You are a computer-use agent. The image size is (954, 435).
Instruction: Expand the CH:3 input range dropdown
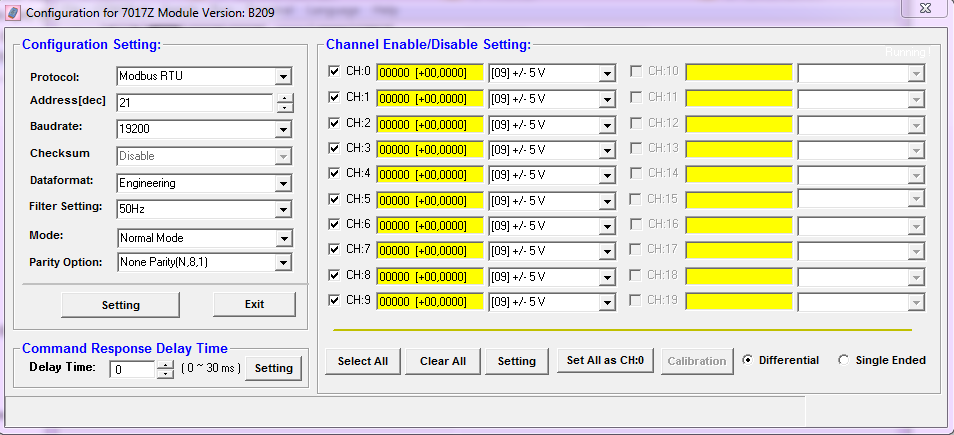pos(606,149)
